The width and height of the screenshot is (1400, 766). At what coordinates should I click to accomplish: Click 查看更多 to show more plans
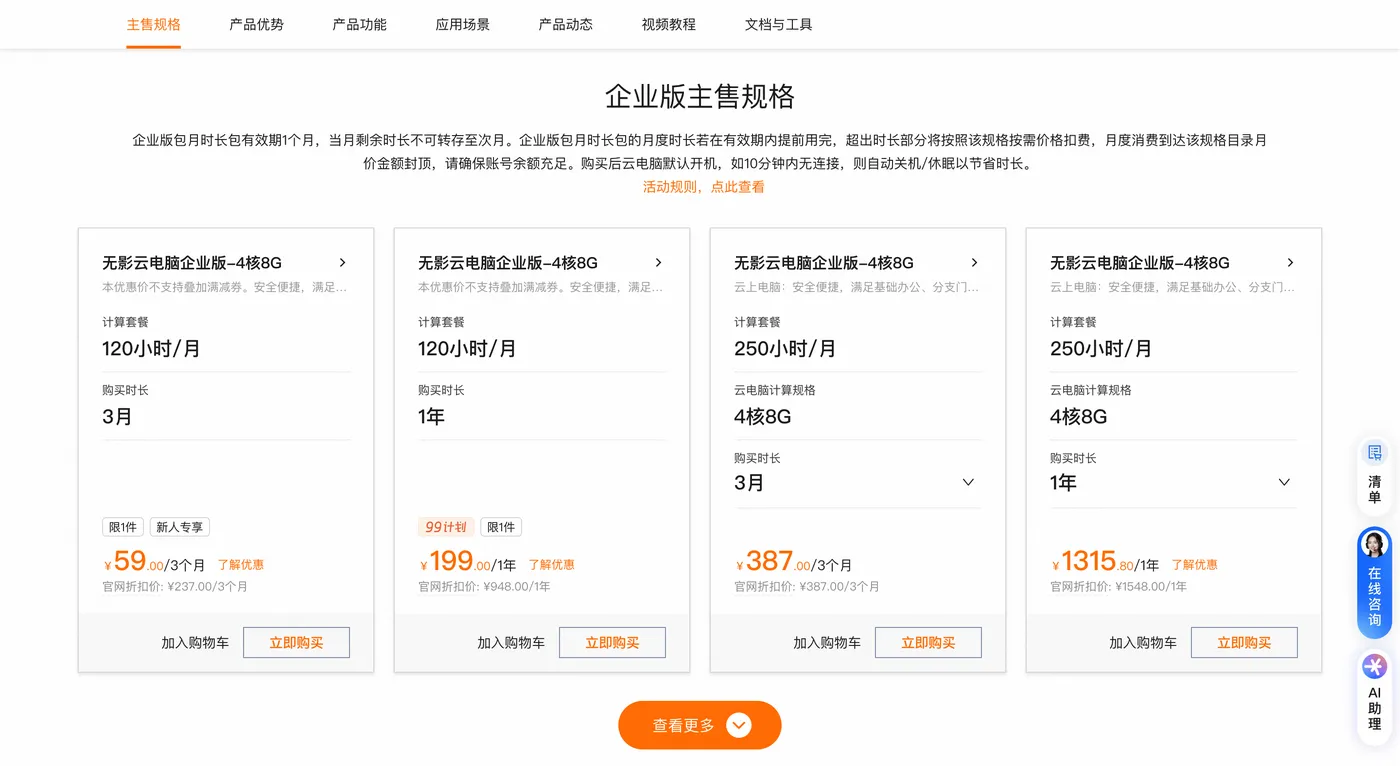700,725
